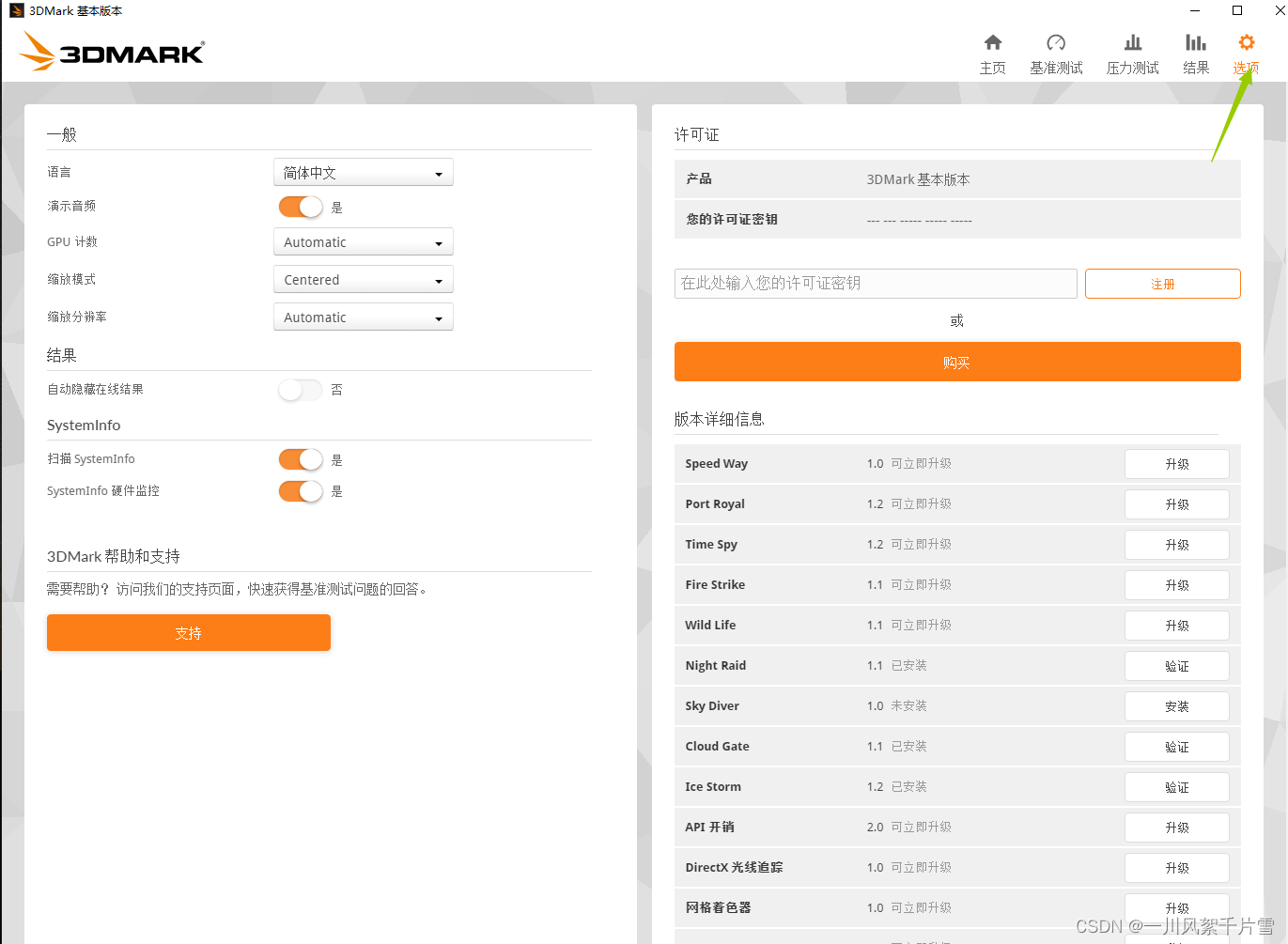Click 升级 for Port Royal
The image size is (1288, 944).
click(x=1177, y=504)
